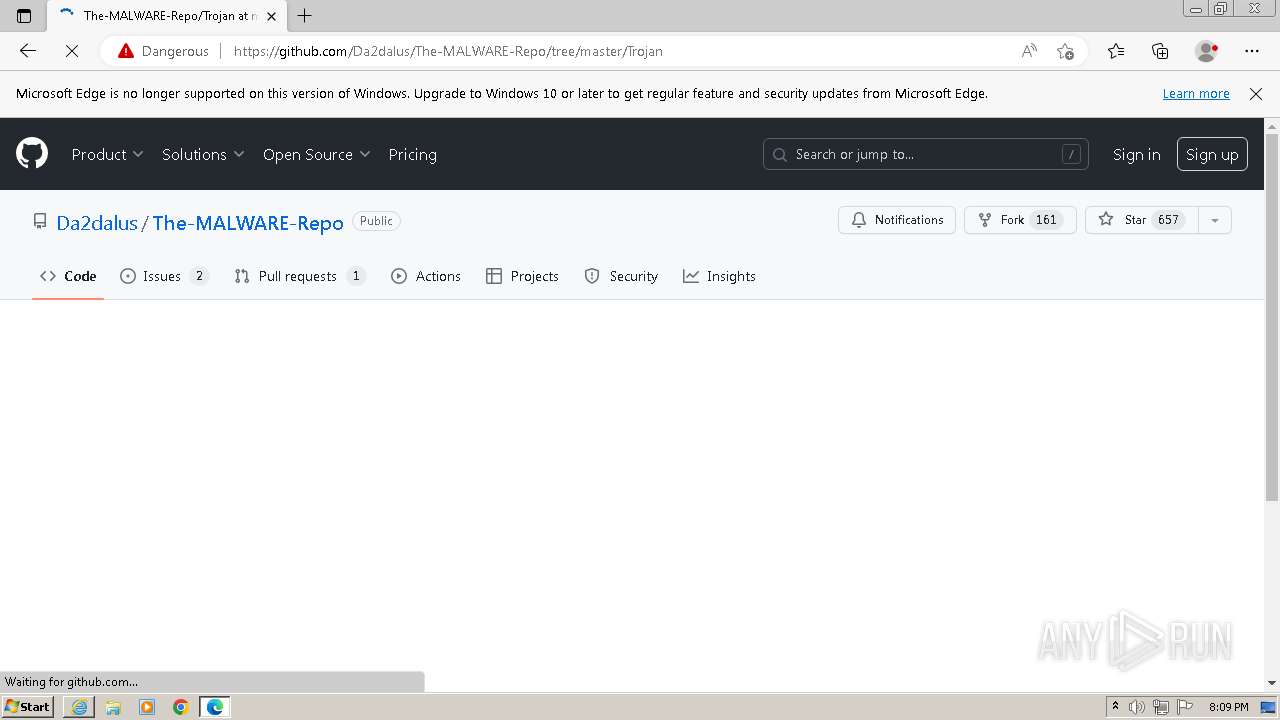Open the Read aloud icon in address bar
Screen dimensions: 1280x720
[1028, 51]
